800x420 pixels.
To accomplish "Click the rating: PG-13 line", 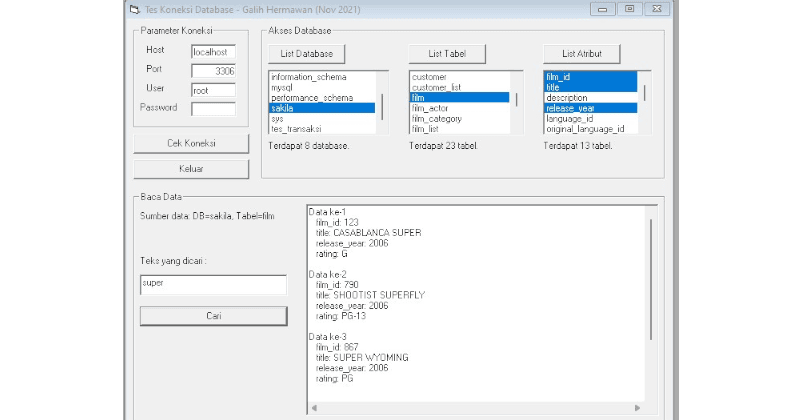I will 341,316.
